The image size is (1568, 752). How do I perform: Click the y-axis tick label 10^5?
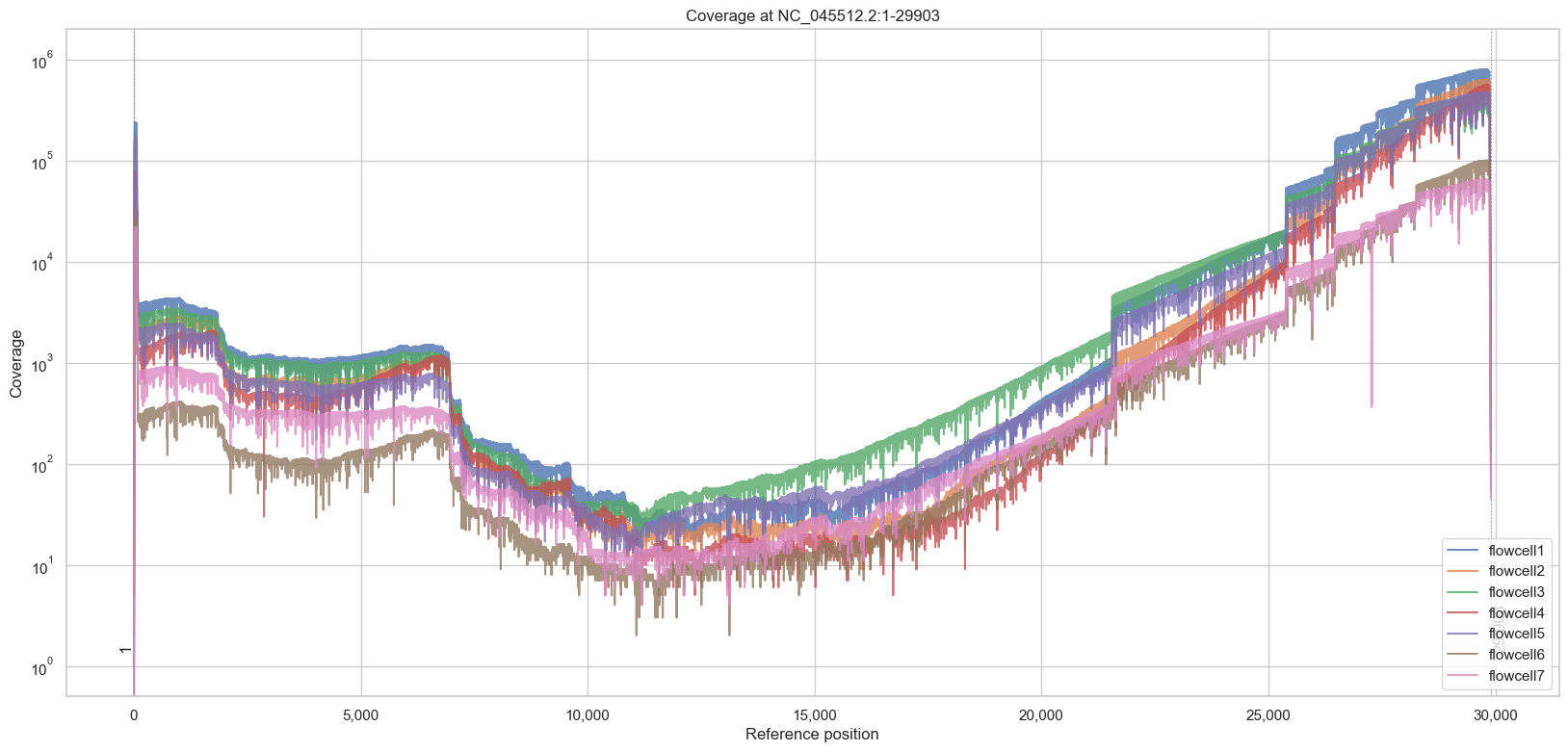coord(44,161)
